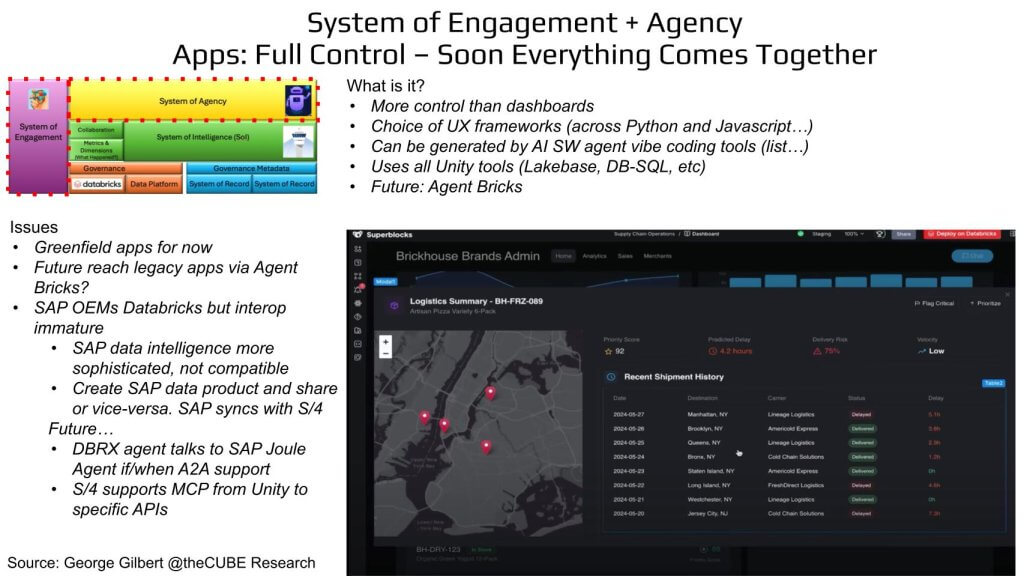The image size is (1024, 576).
Task: Click the purple Logistics Summary cube icon
Action: tap(394, 306)
